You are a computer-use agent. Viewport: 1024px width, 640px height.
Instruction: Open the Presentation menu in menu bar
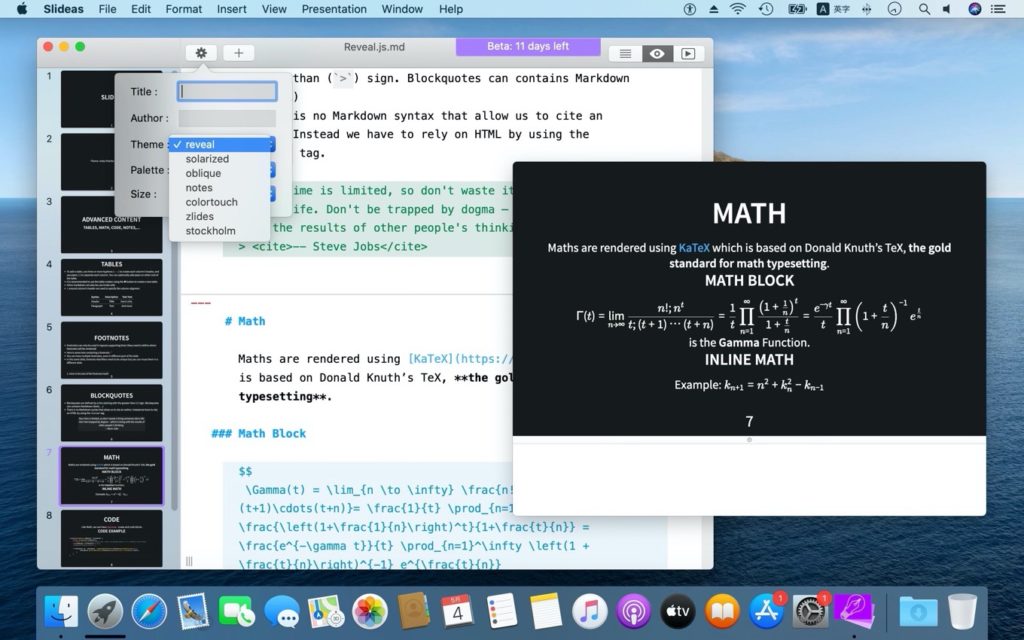(x=334, y=9)
